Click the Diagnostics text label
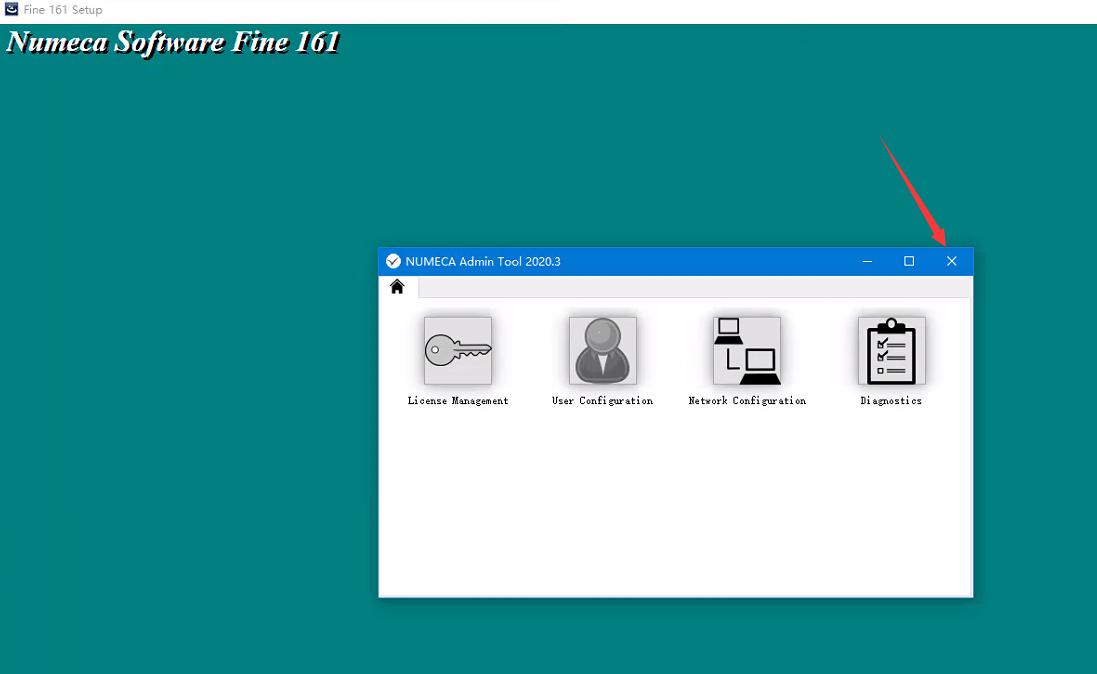Image resolution: width=1097 pixels, height=674 pixels. pos(891,401)
